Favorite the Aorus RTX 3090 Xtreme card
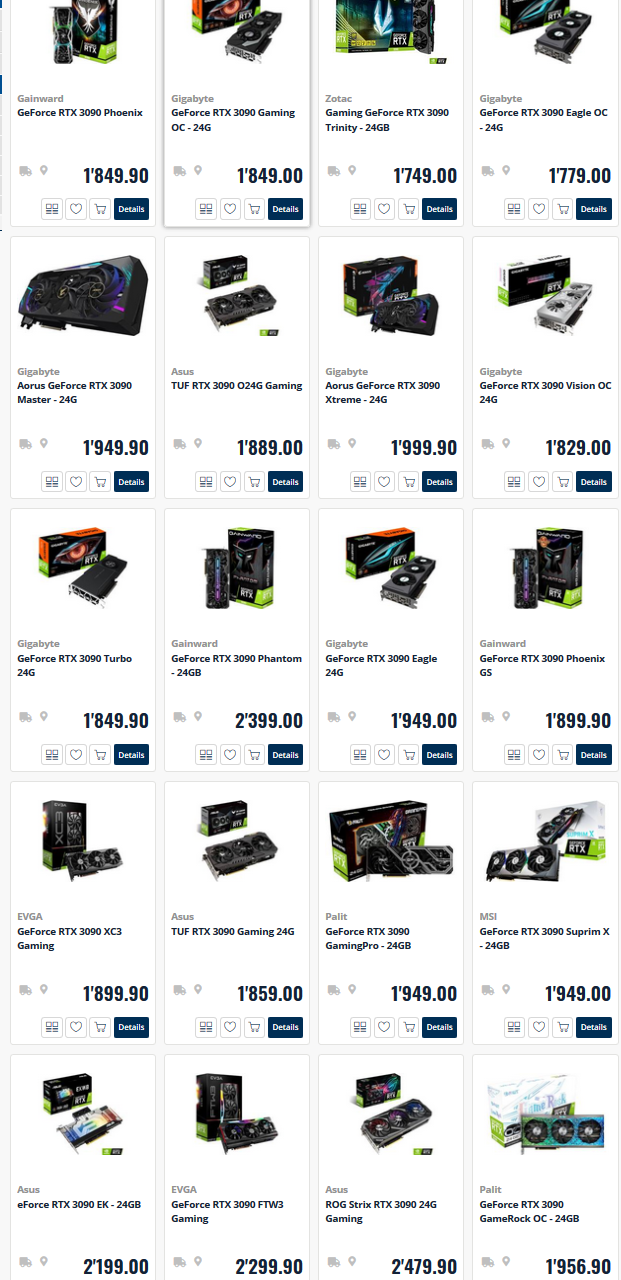Viewport: 621px width, 1280px height. coord(384,482)
